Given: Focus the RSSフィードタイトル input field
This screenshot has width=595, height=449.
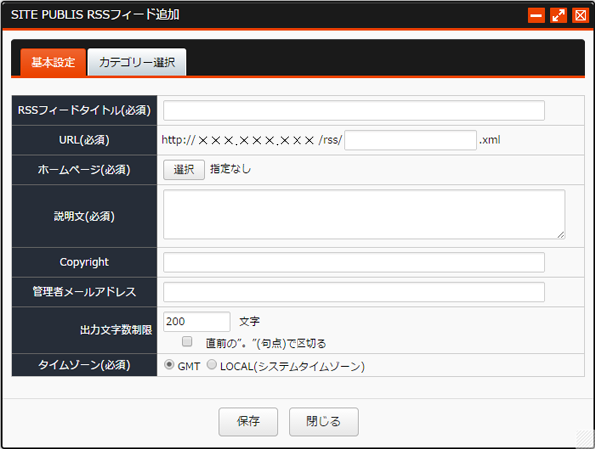Looking at the screenshot, I should pos(354,110).
